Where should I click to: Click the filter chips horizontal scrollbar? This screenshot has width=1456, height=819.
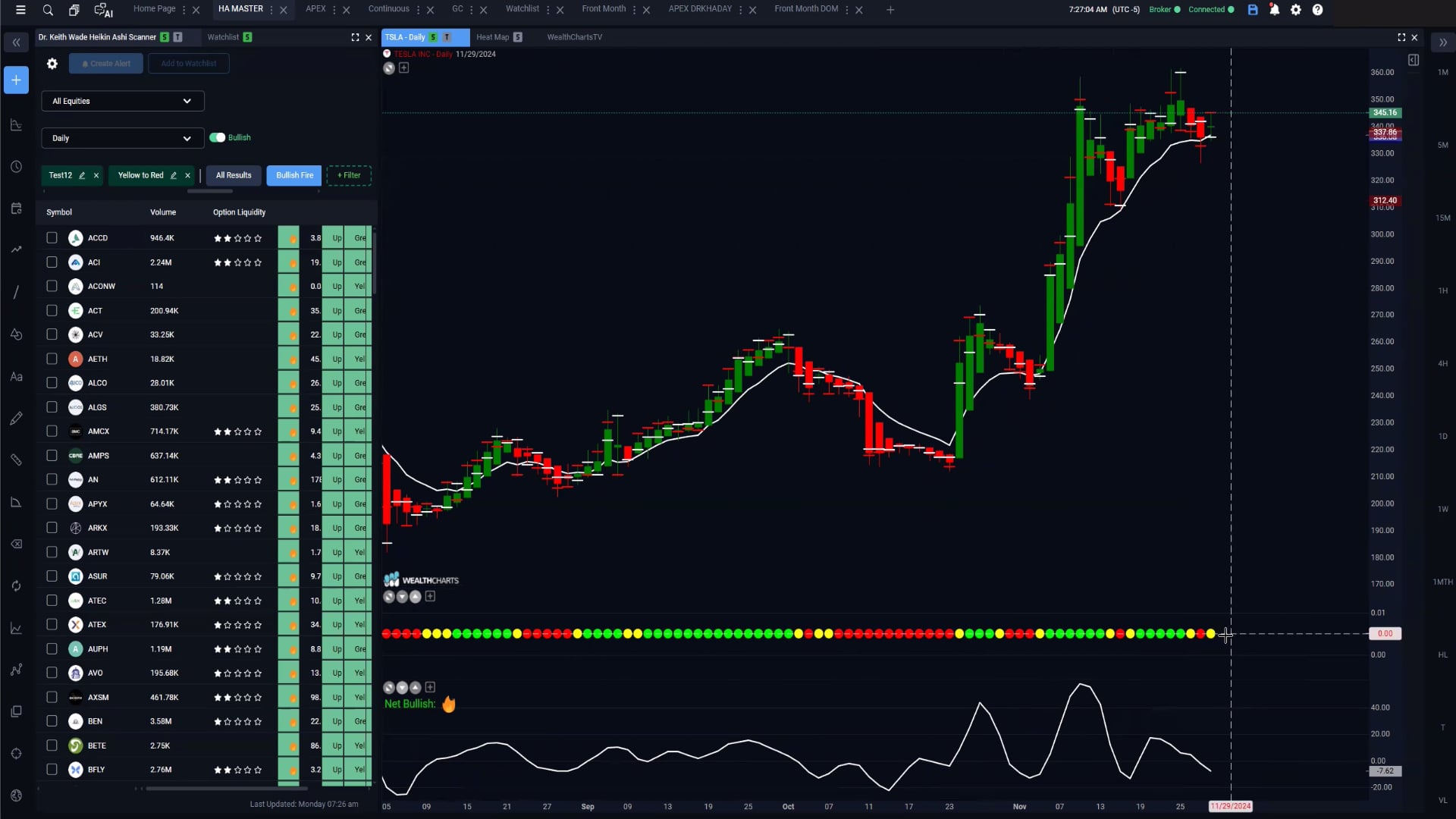(210, 191)
